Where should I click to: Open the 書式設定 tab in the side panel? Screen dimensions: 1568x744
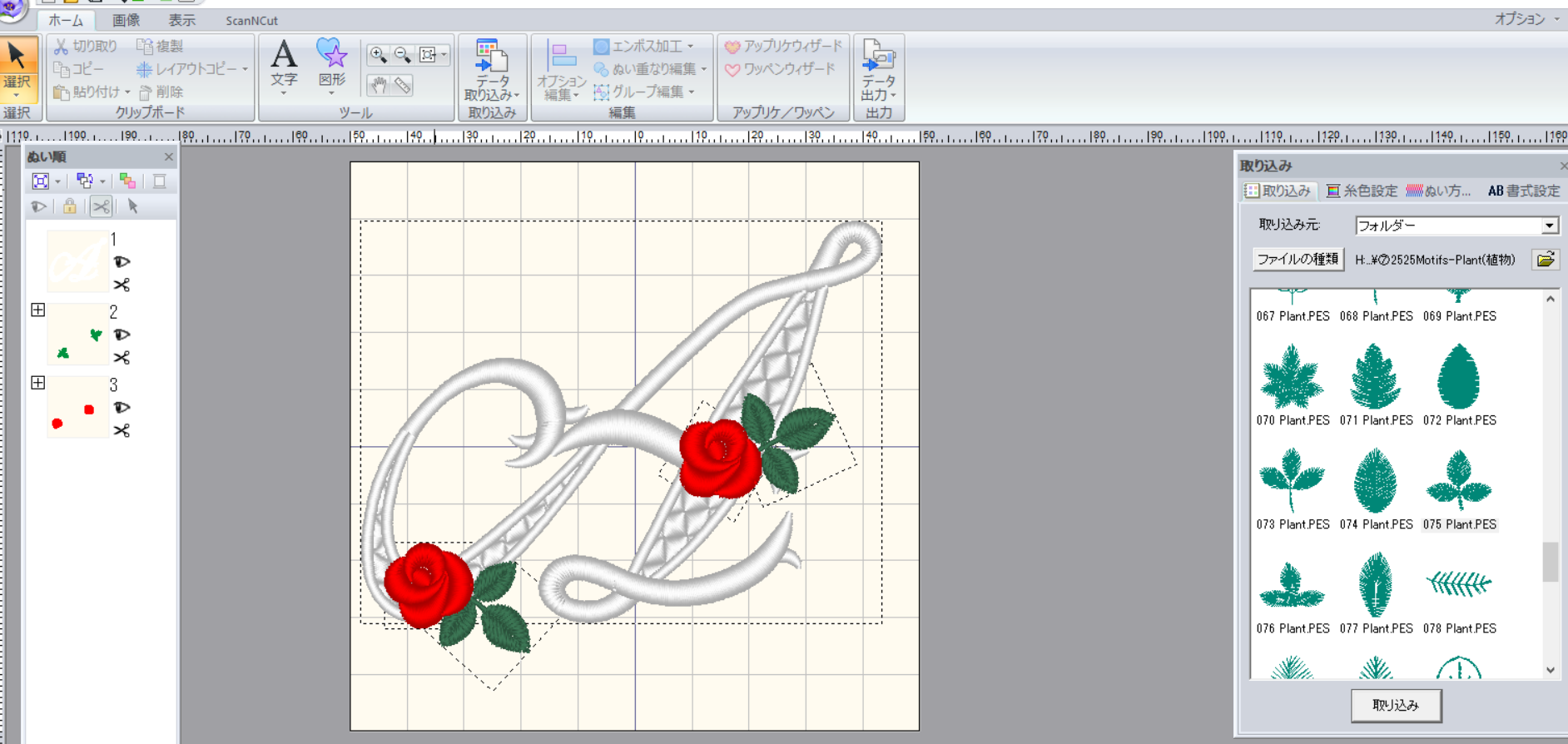click(x=1524, y=191)
